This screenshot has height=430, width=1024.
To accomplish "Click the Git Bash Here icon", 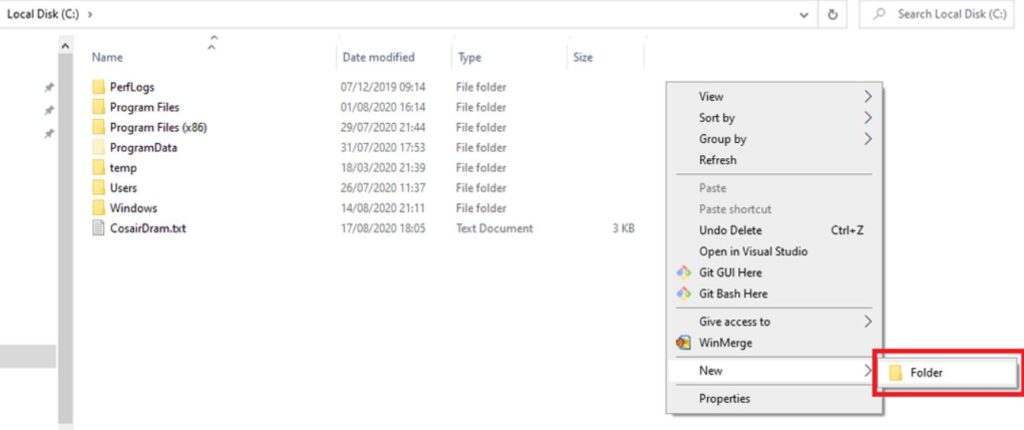I will (683, 293).
